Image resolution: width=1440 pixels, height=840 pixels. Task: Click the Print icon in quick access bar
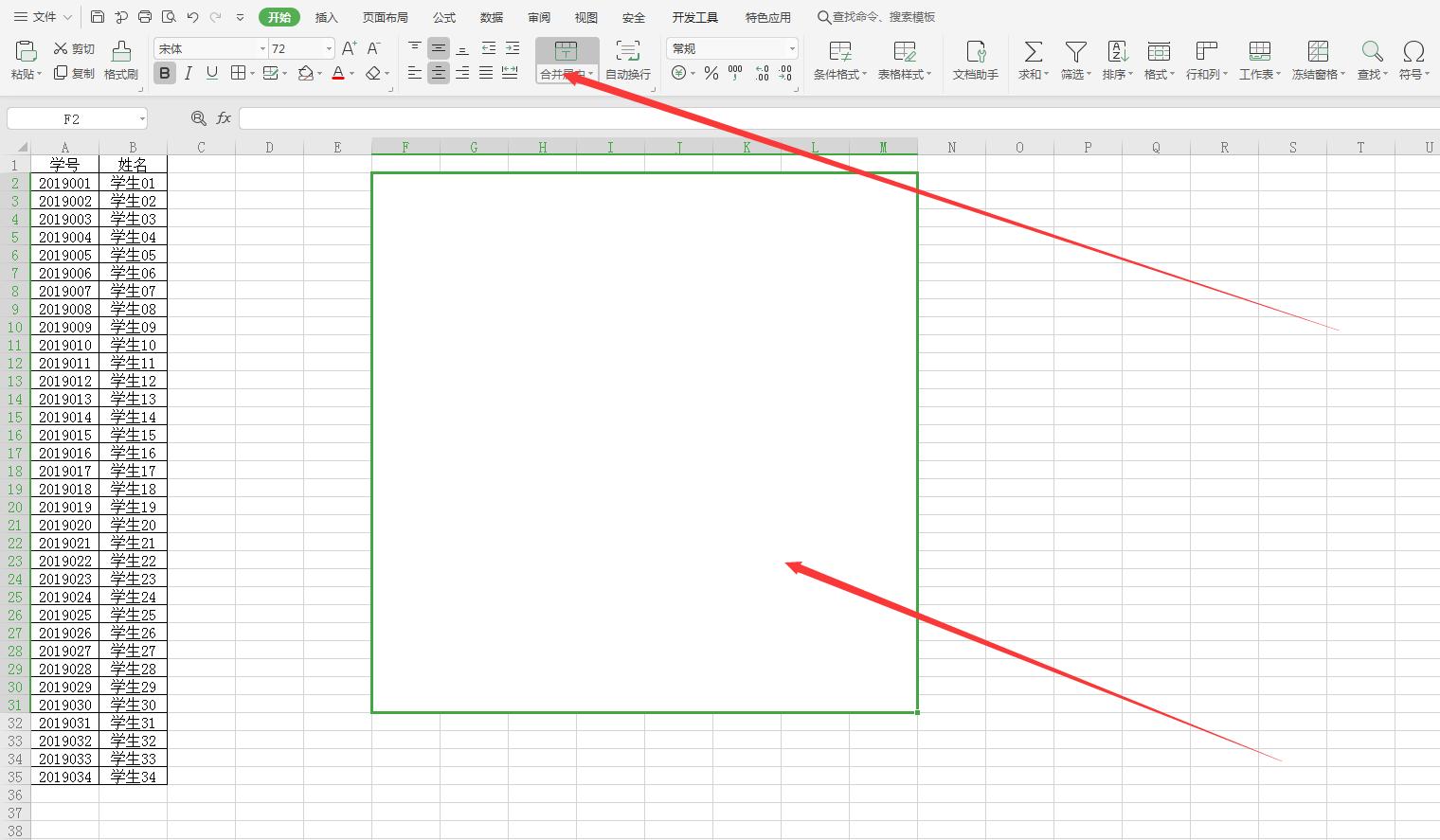[x=145, y=17]
